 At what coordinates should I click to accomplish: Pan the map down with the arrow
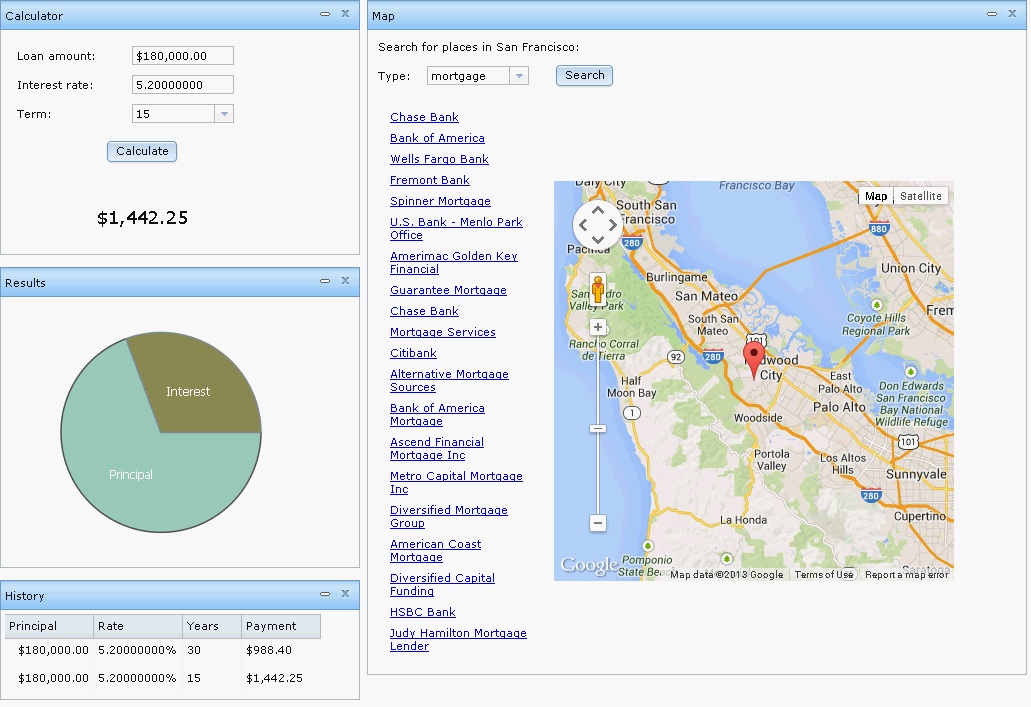tap(598, 239)
